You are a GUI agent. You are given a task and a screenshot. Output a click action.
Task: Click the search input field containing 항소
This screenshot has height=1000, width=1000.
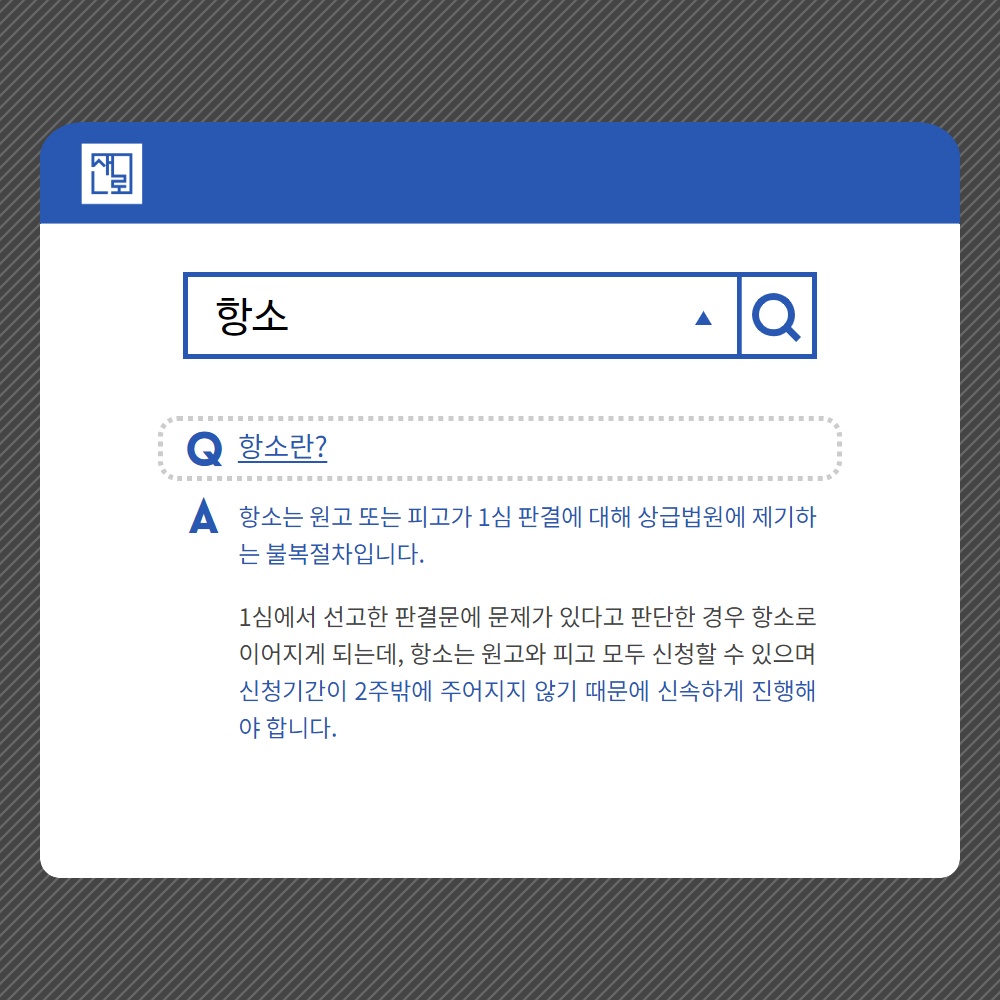point(461,316)
